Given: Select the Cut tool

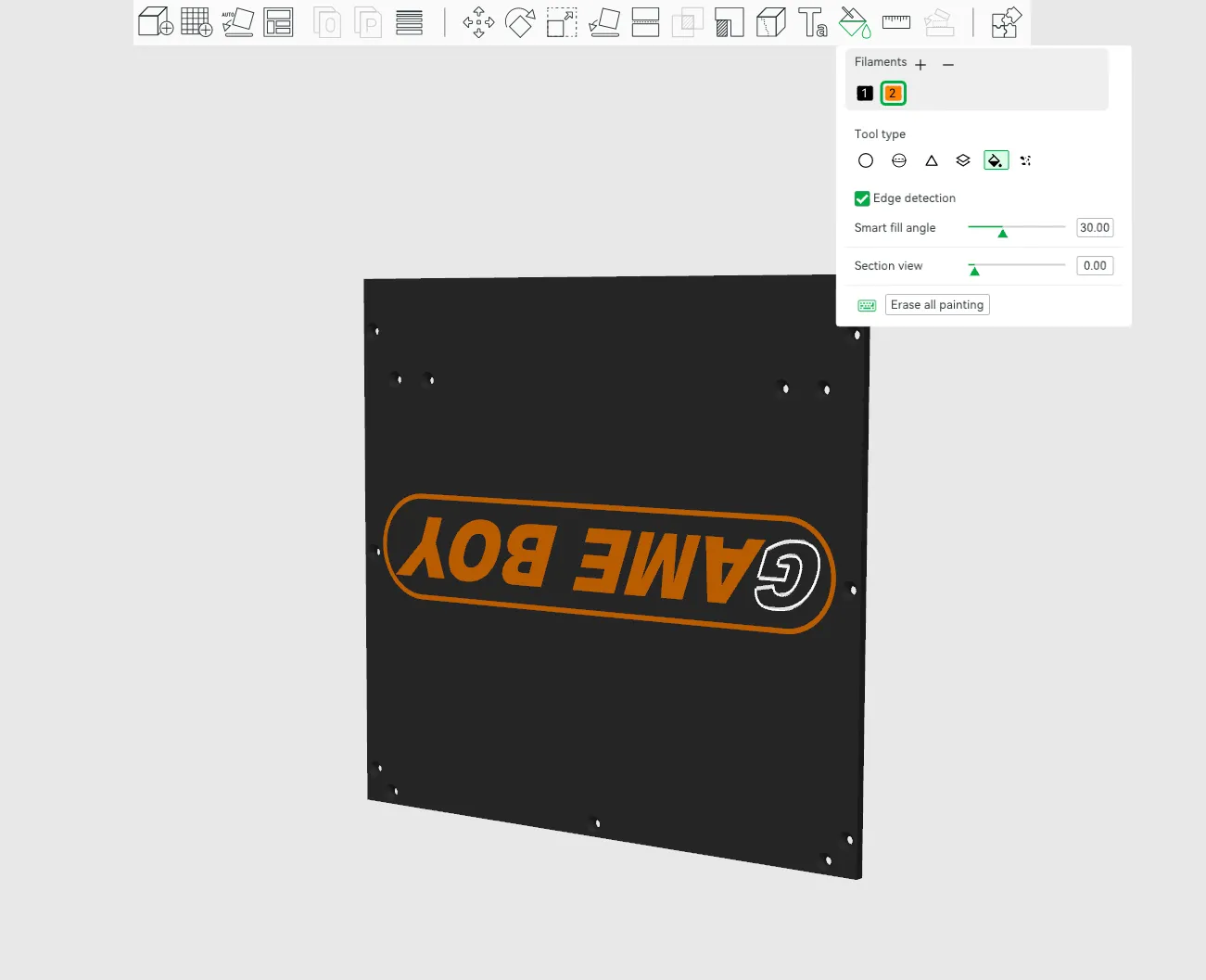Looking at the screenshot, I should 645,21.
